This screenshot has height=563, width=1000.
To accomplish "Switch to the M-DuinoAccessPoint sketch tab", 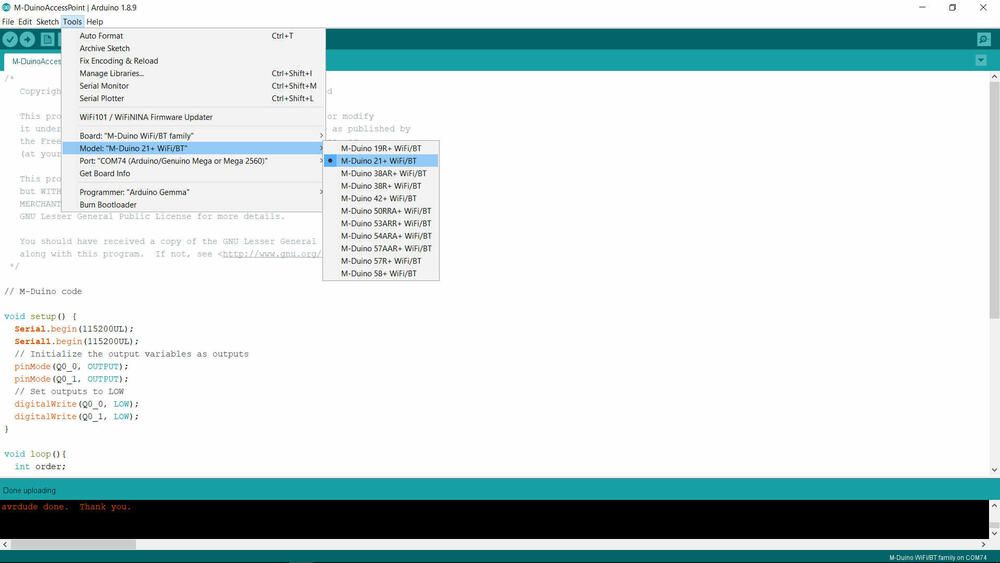I will (x=33, y=61).
